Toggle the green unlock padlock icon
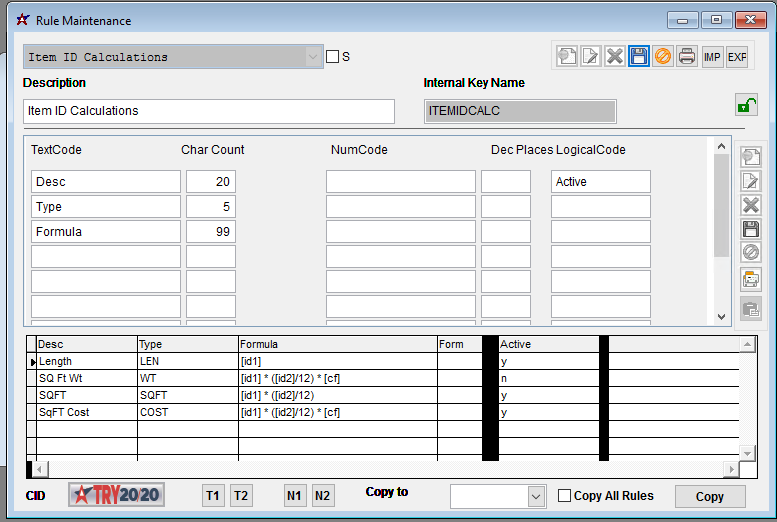Image resolution: width=777 pixels, height=522 pixels. click(x=746, y=105)
